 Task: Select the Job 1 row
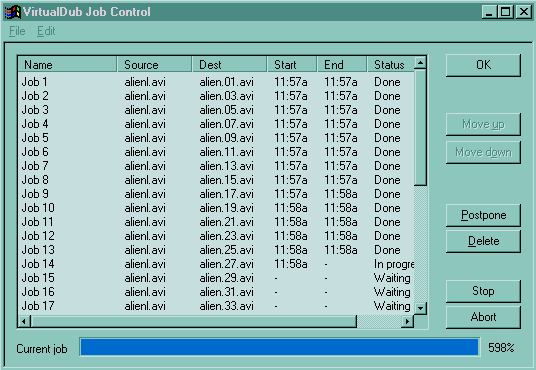click(216, 82)
